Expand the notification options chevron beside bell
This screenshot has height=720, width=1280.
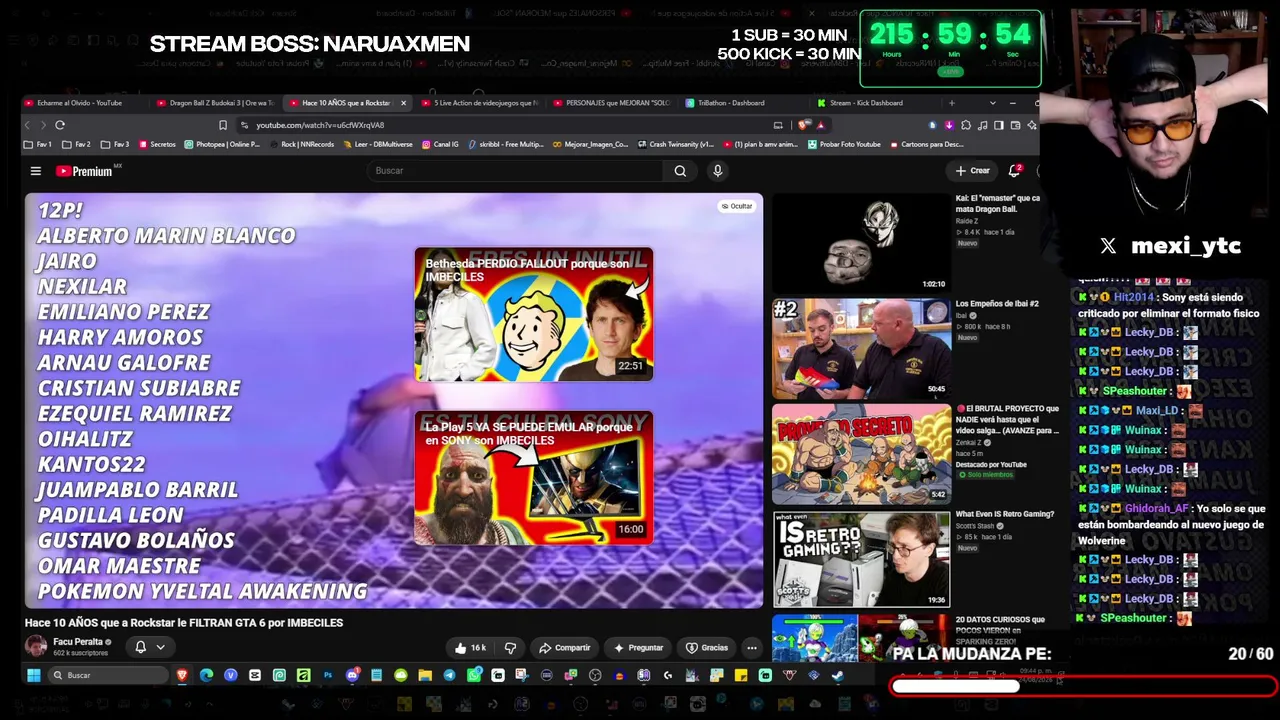[x=160, y=647]
